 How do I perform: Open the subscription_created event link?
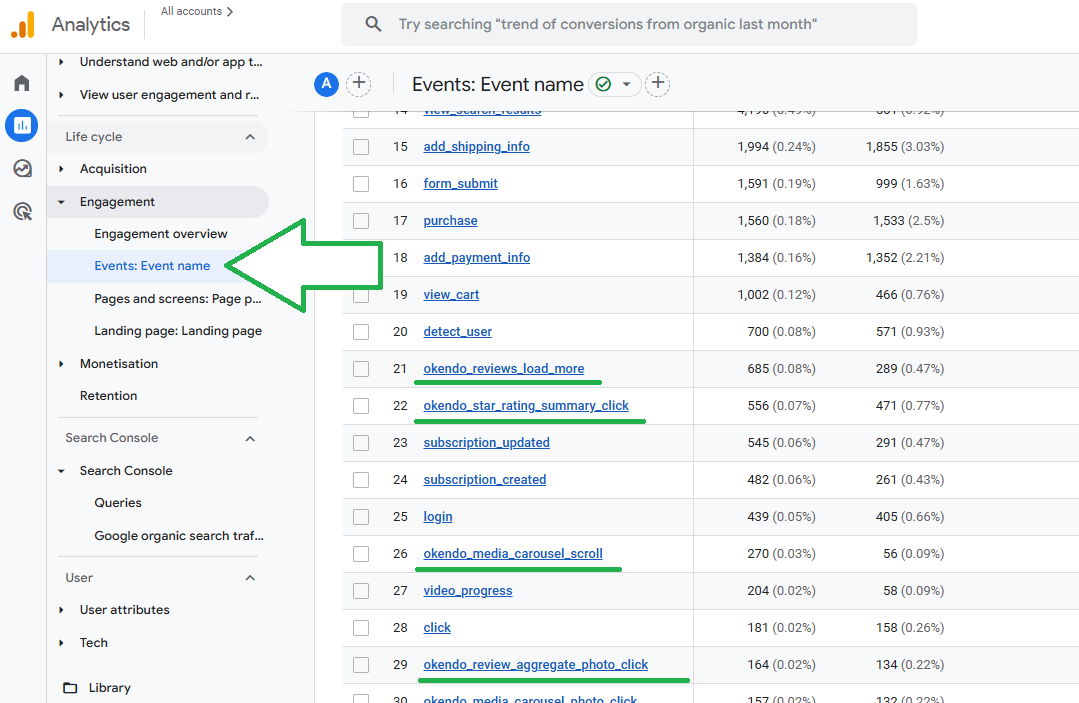click(484, 479)
